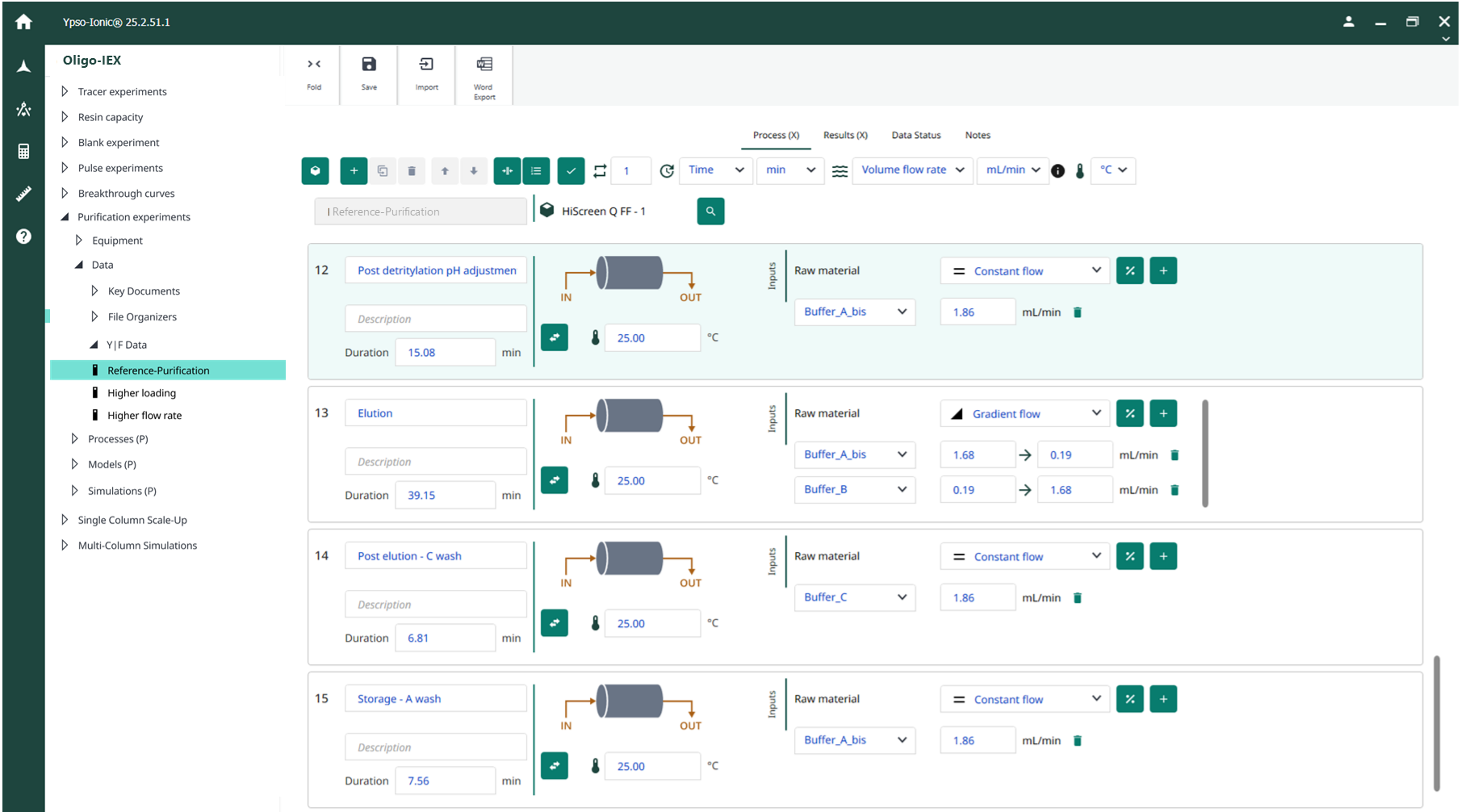The height and width of the screenshot is (812, 1461).
Task: Open the Gradient flow dropdown for Elution
Action: (x=1024, y=412)
